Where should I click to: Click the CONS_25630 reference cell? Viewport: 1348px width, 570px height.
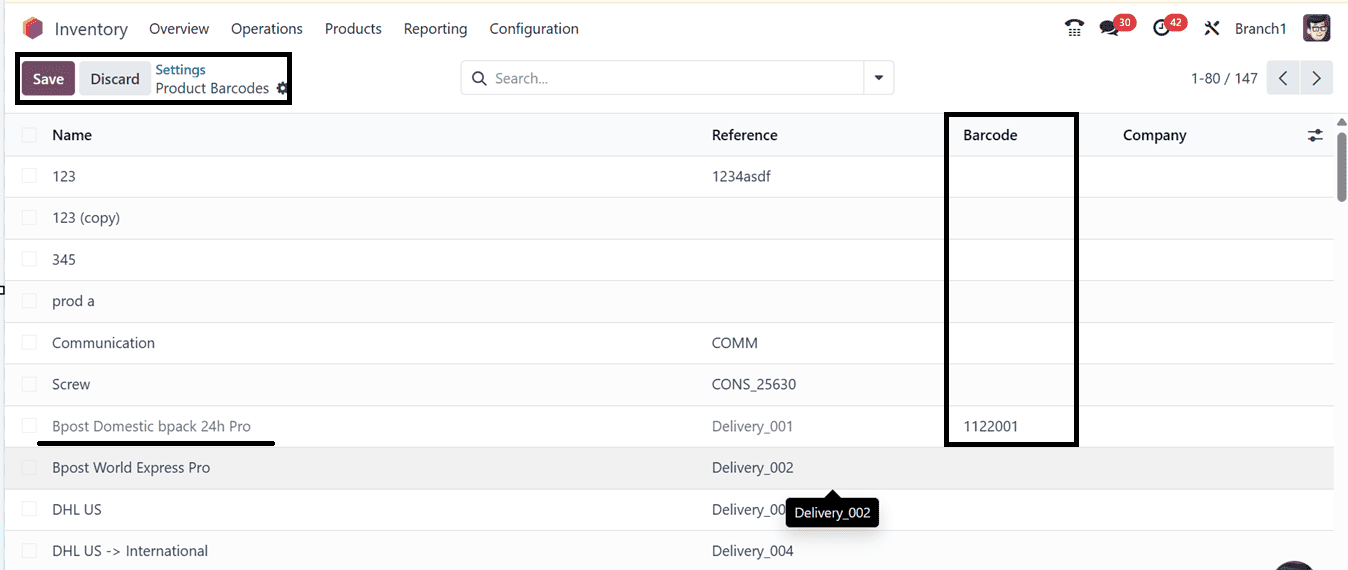[x=754, y=384]
